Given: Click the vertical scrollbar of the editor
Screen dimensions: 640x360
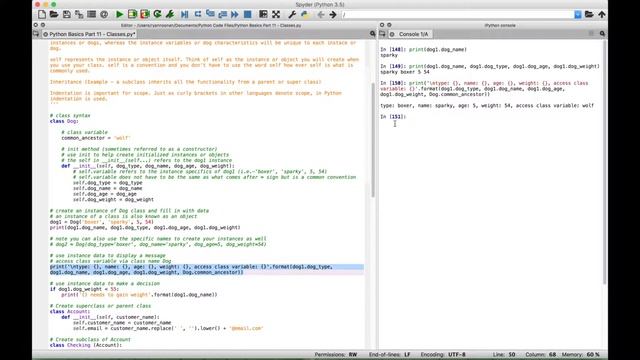Looking at the screenshot, I should pyautogui.click(x=373, y=140).
